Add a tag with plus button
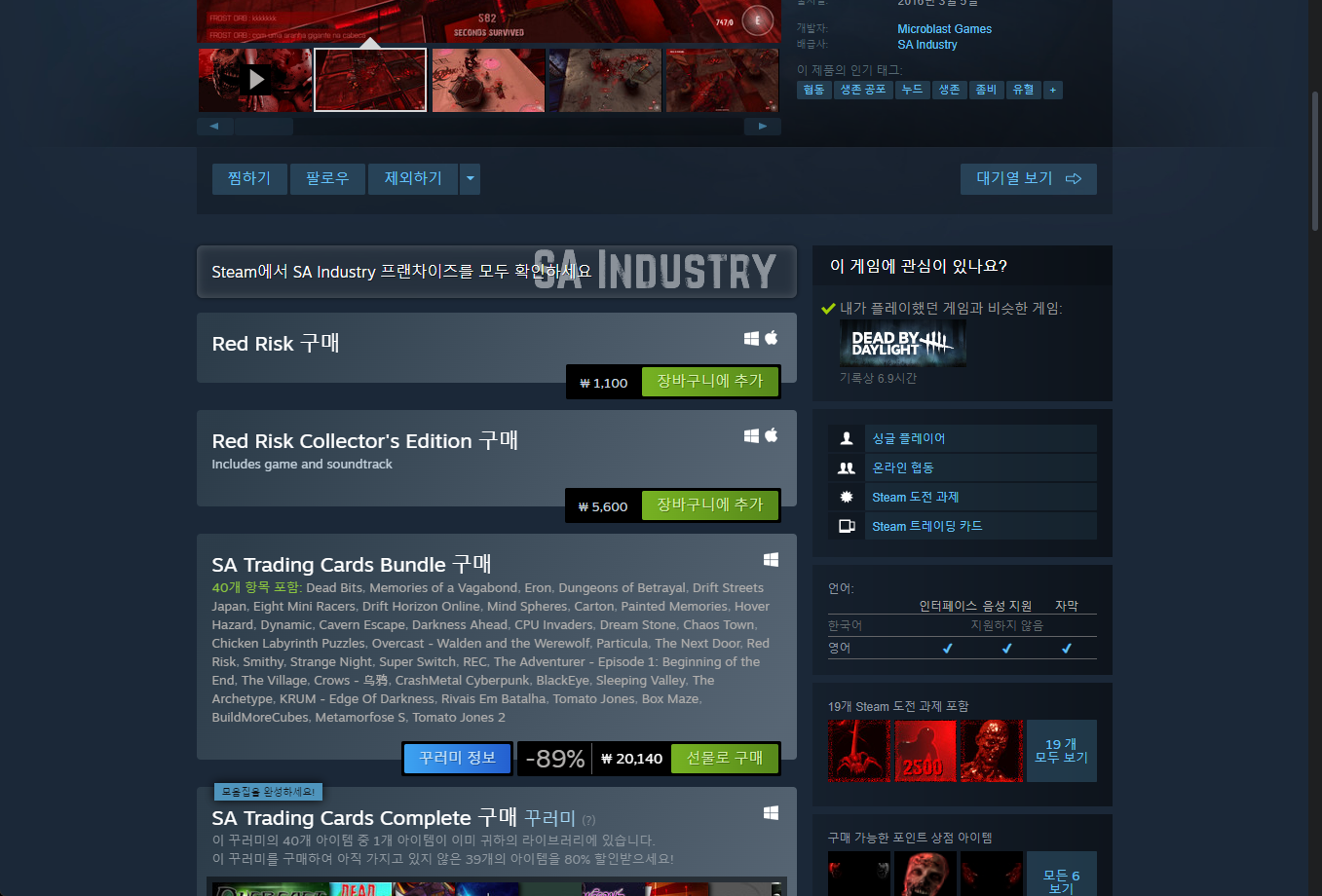This screenshot has height=896, width=1322. [x=1052, y=90]
